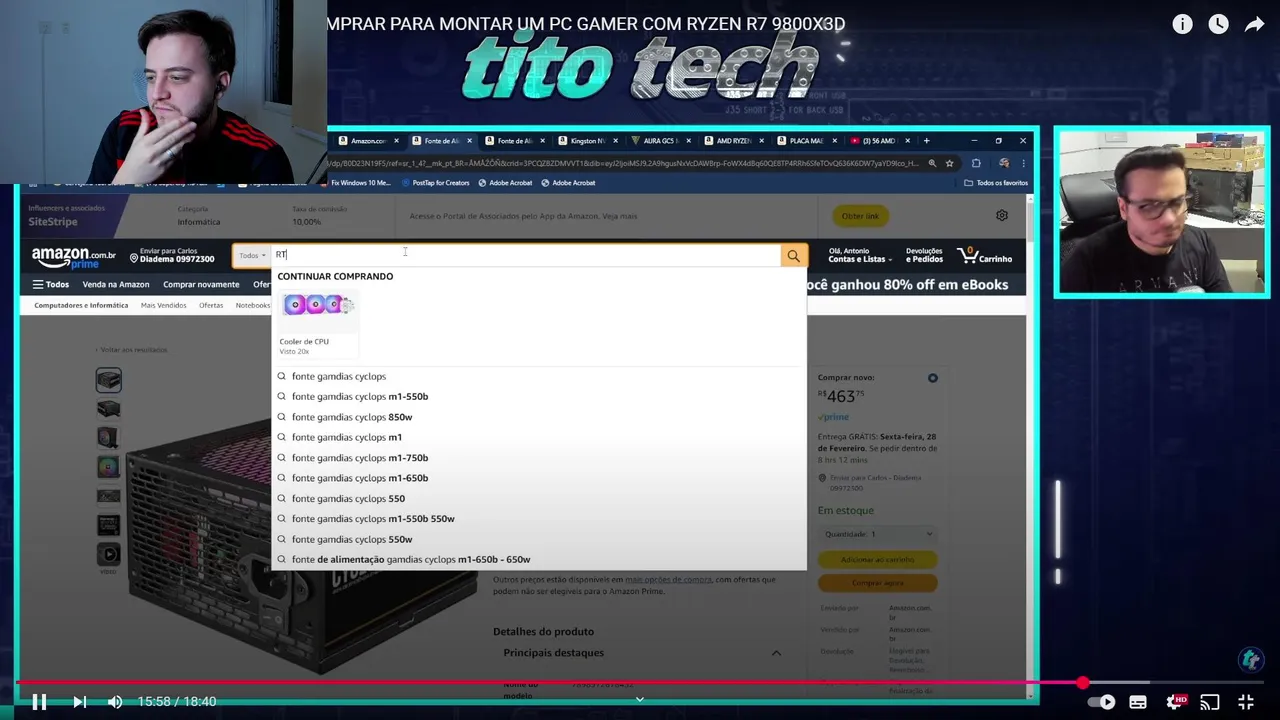Focus the Amazon search input field

[526, 255]
